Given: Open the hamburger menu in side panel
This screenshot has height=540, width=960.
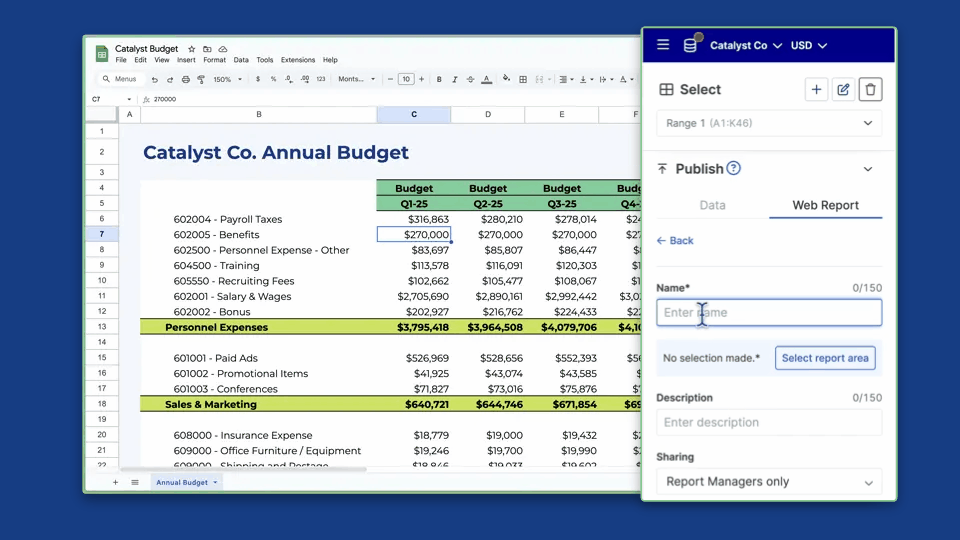Looking at the screenshot, I should (x=663, y=45).
